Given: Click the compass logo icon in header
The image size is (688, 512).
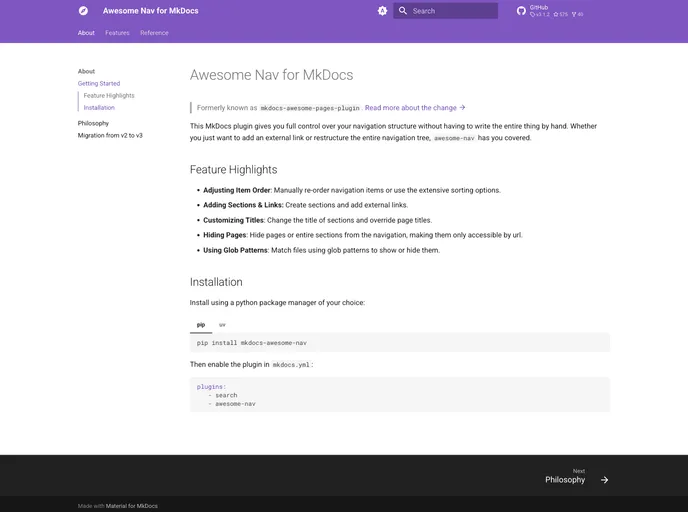Looking at the screenshot, I should pos(83,11).
